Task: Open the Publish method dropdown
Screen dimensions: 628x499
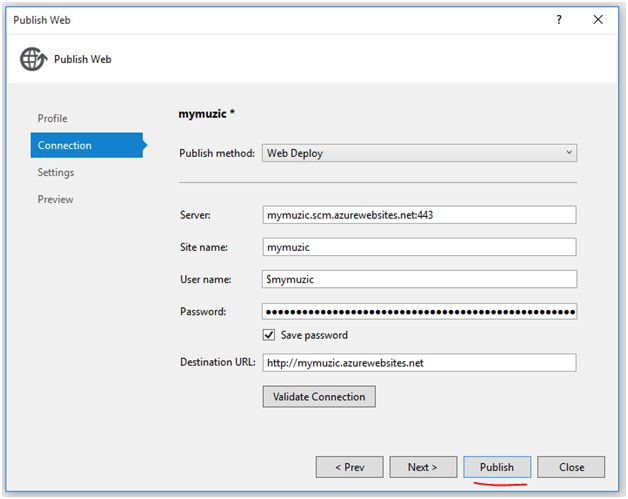Action: 419,153
